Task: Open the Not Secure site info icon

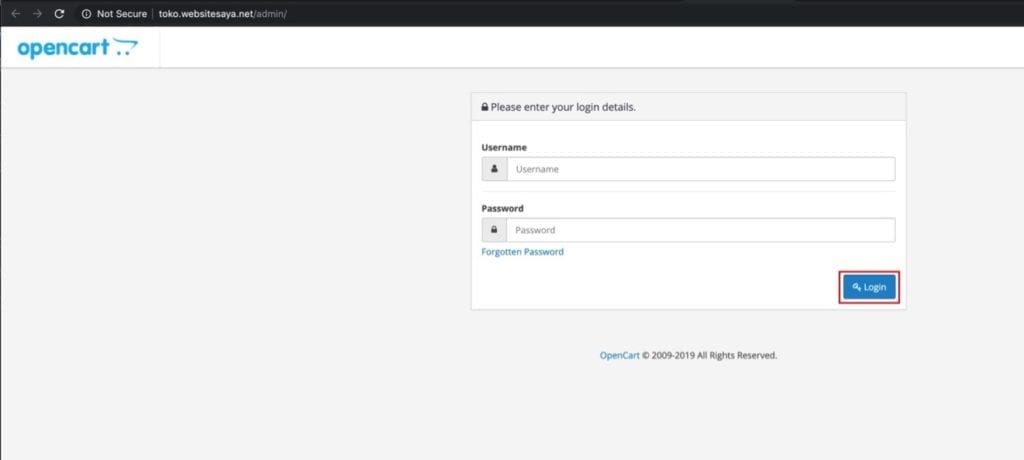Action: pyautogui.click(x=86, y=14)
